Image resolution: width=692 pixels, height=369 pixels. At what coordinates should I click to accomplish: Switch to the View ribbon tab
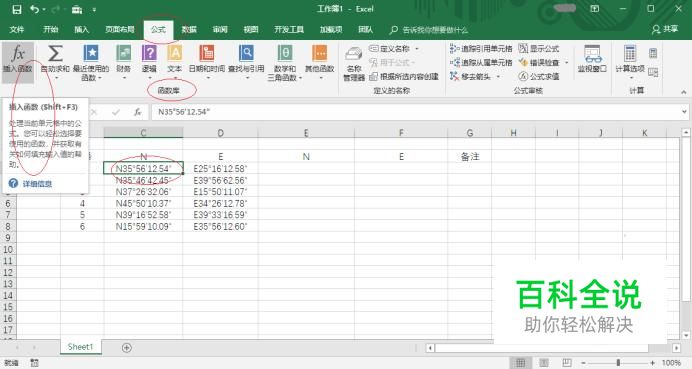pos(251,30)
